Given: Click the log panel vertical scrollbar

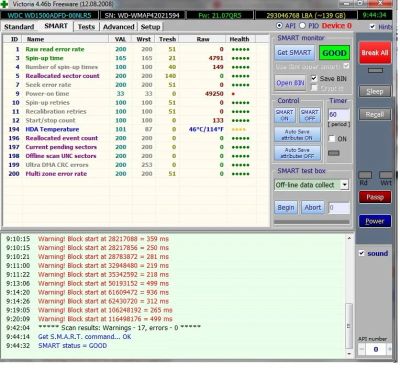Looking at the screenshot, I should [349, 295].
